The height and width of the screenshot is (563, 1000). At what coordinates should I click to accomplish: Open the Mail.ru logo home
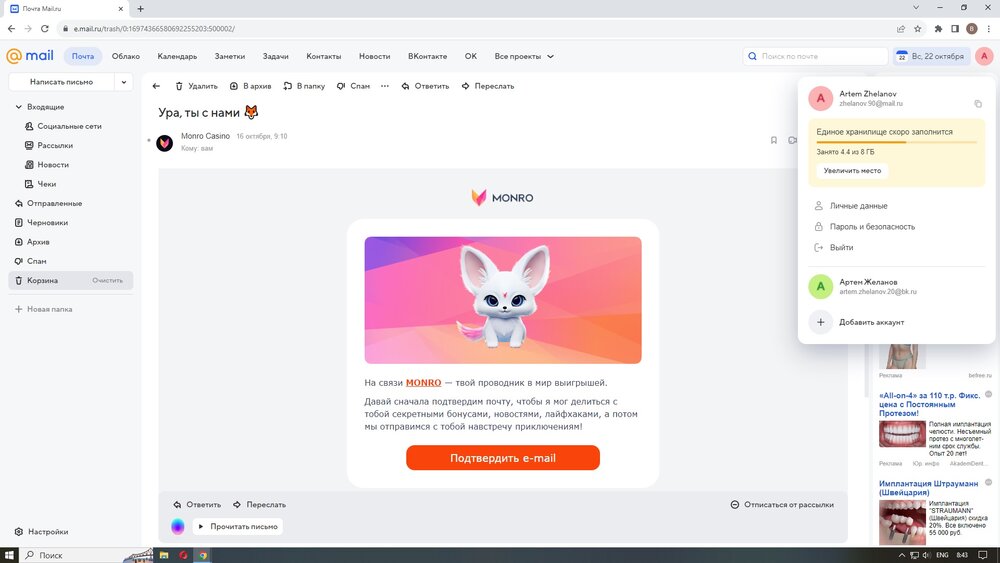coord(30,56)
